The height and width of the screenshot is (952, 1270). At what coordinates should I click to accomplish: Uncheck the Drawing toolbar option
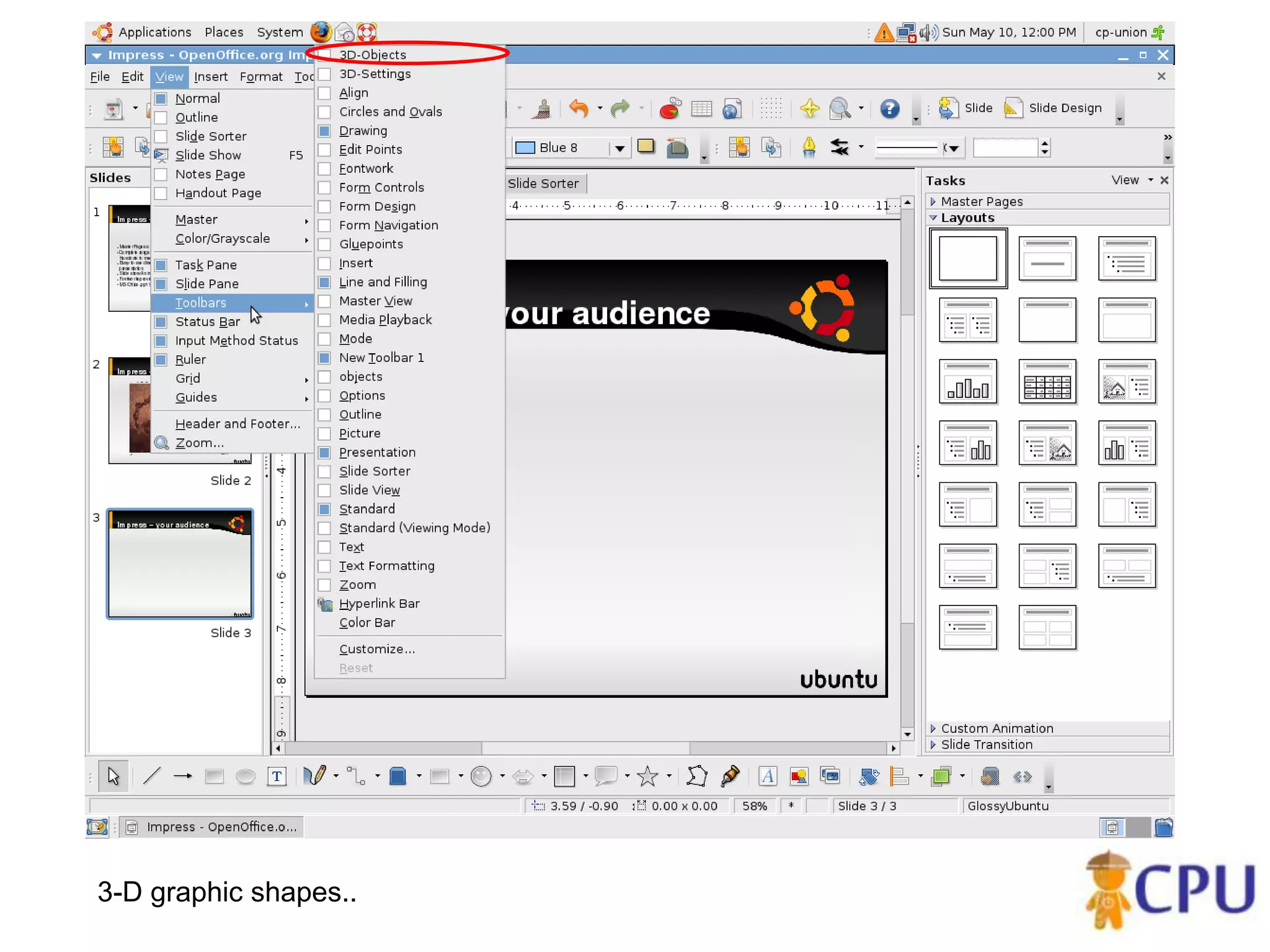tap(324, 131)
